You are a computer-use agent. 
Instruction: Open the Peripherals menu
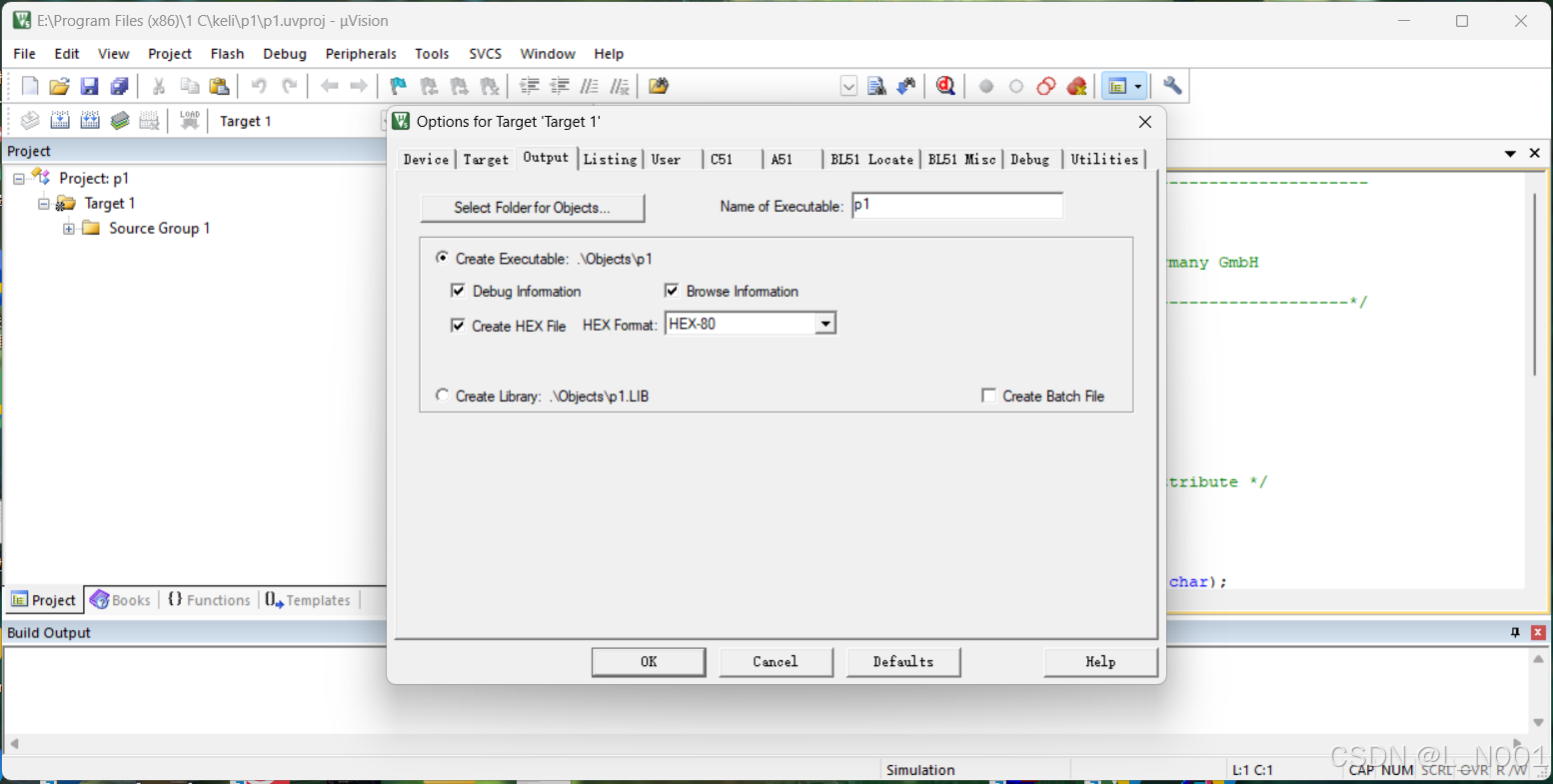click(x=361, y=54)
